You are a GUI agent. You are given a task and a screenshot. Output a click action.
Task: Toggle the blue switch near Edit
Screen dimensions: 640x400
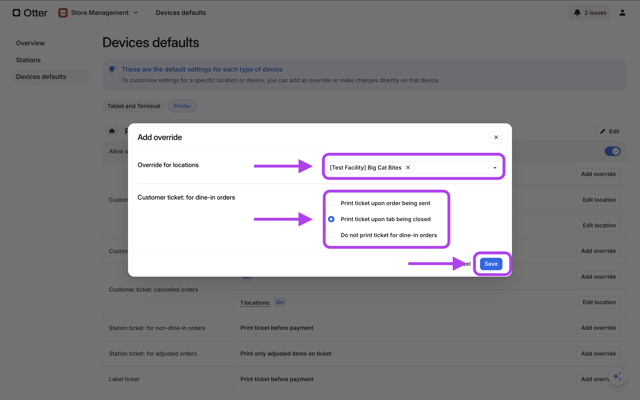coord(612,151)
